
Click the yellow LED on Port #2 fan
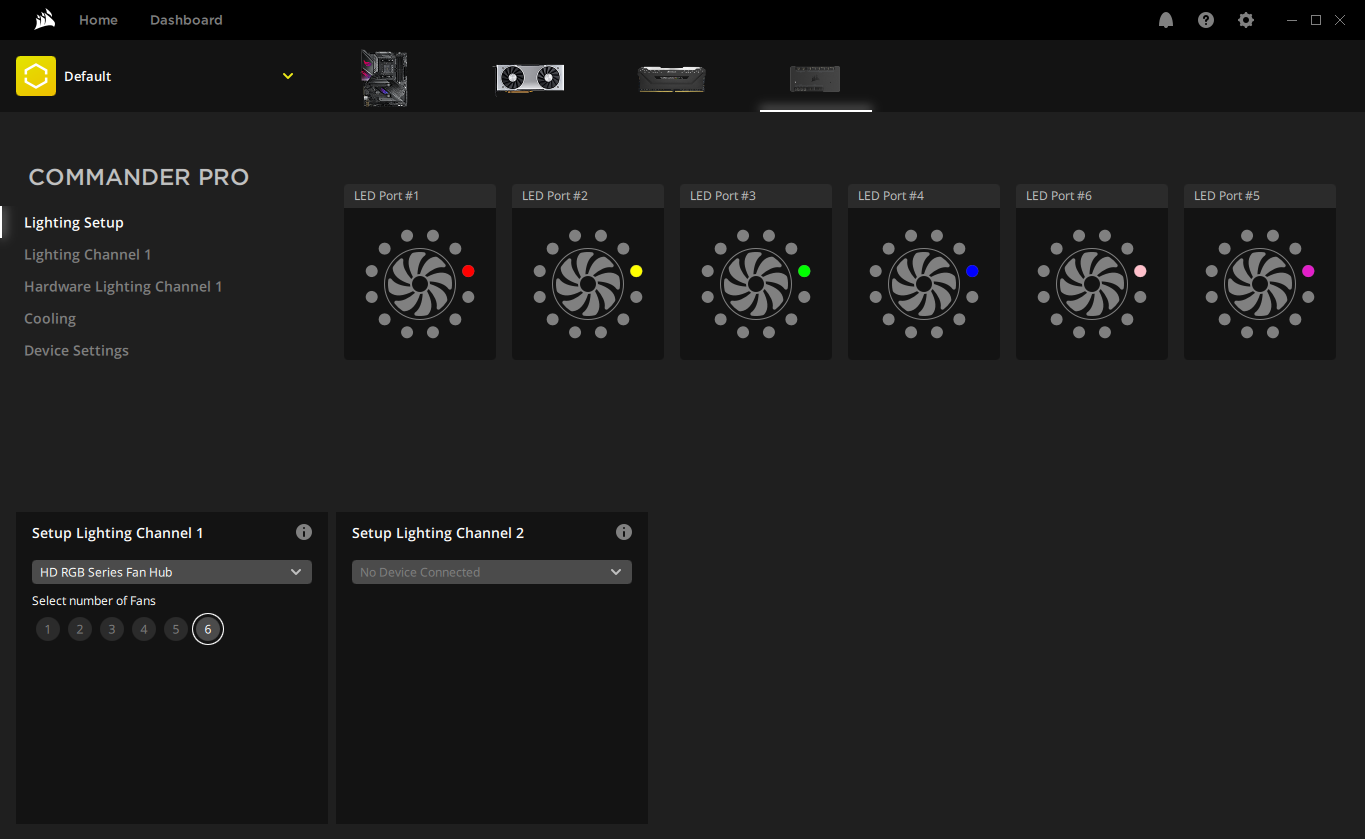636,271
